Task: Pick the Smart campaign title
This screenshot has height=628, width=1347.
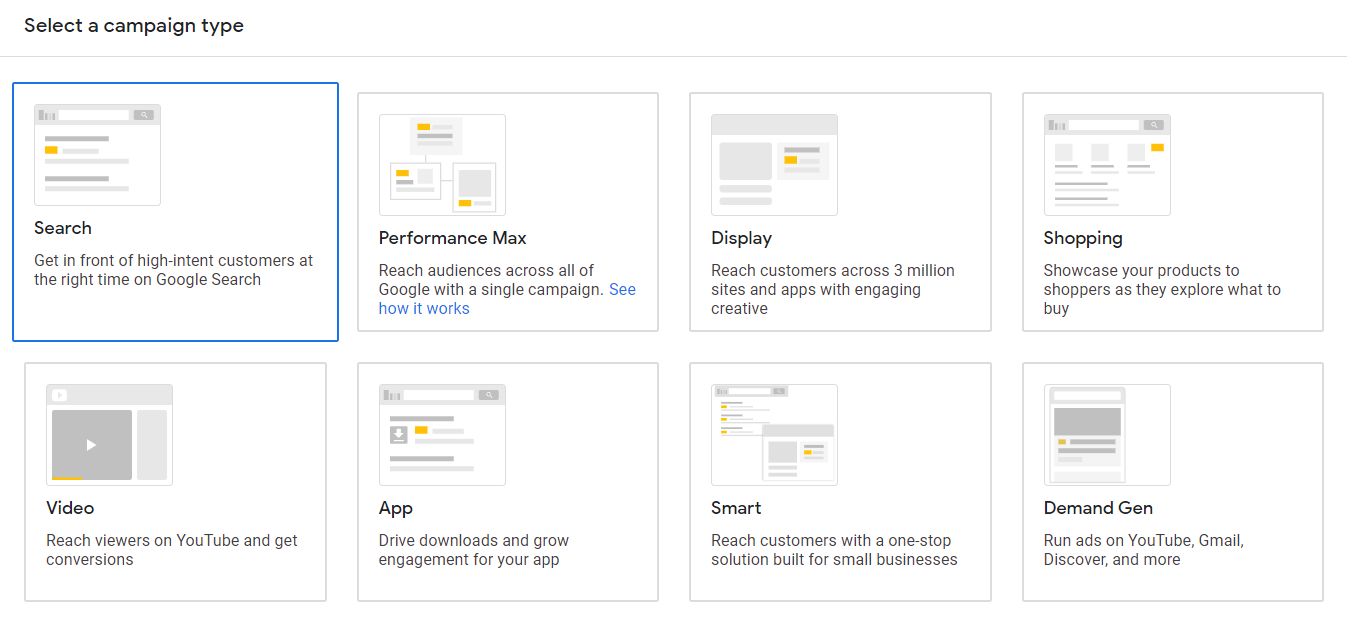Action: tap(736, 508)
